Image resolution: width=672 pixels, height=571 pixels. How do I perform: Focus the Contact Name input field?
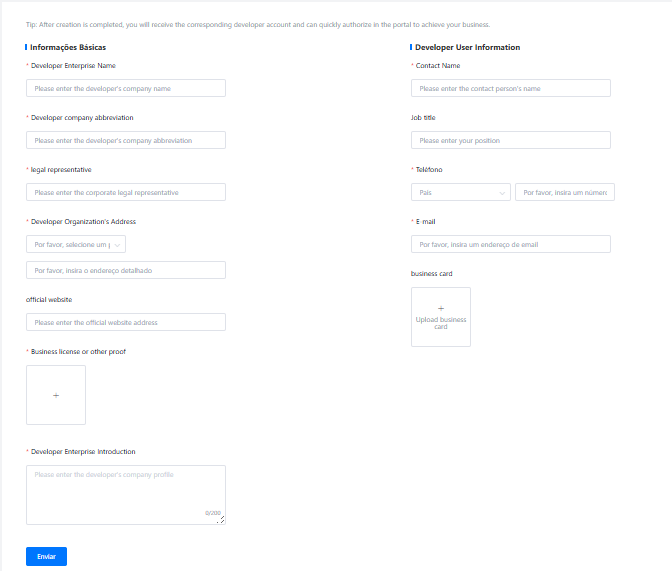click(510, 88)
